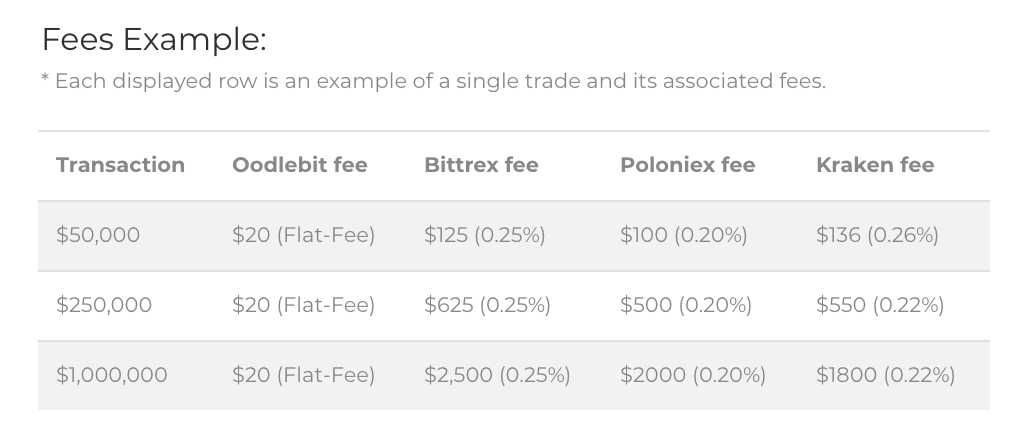Viewport: 1032px width, 434px height.
Task: Select the Poloniex fee column header
Action: point(687,165)
